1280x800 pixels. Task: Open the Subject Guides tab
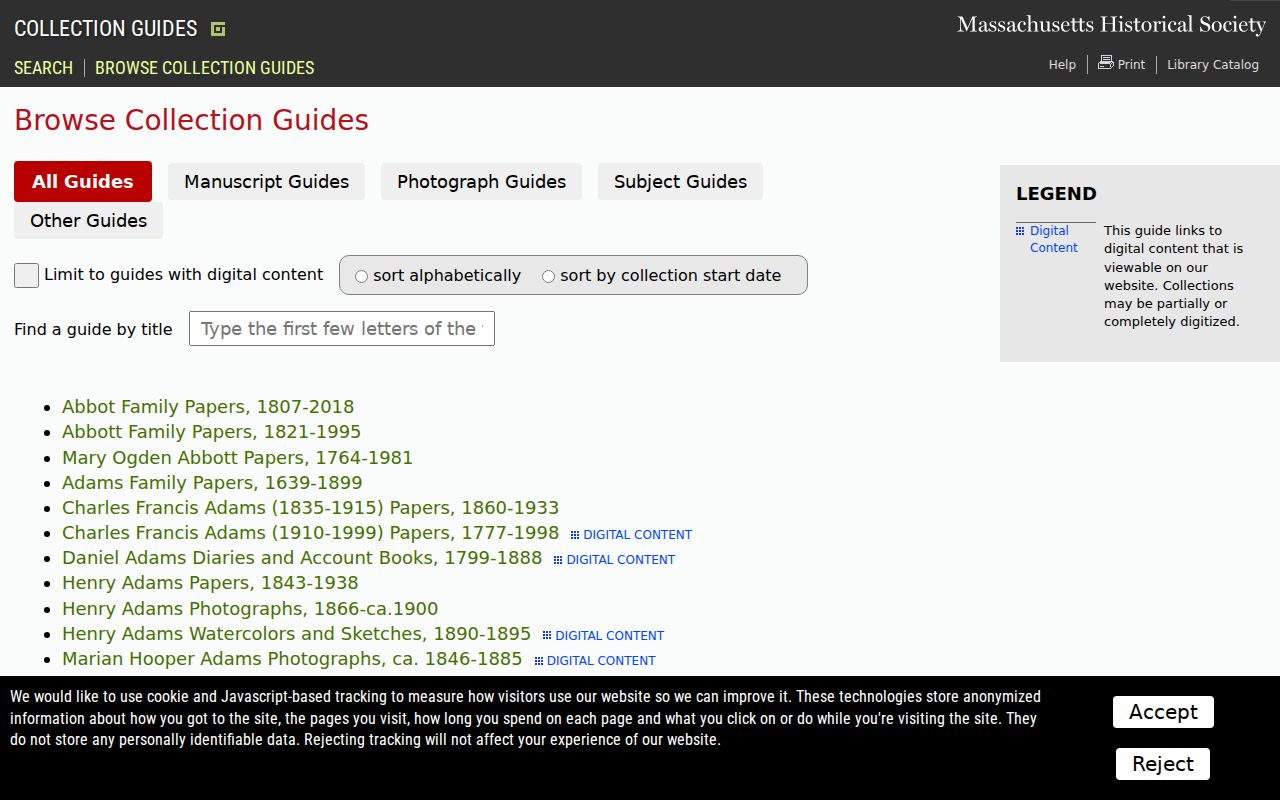point(680,181)
